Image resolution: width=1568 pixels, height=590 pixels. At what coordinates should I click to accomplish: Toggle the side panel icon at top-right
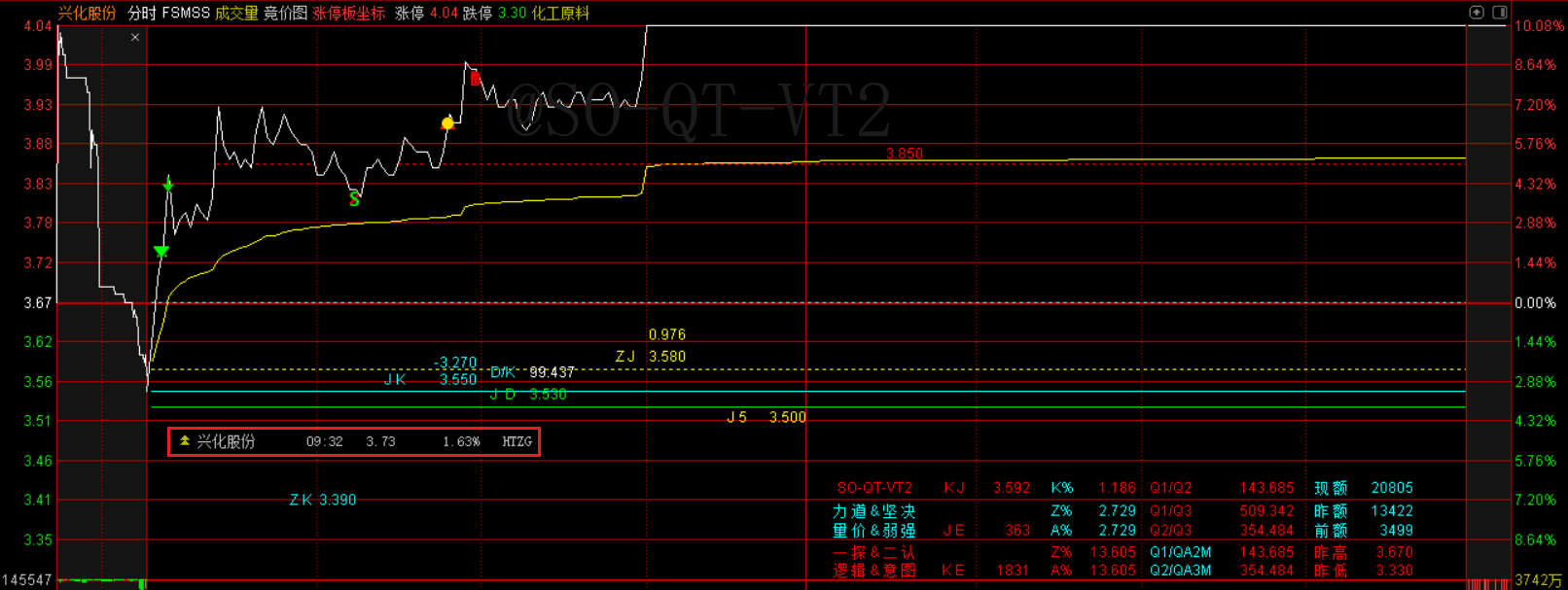point(1500,13)
